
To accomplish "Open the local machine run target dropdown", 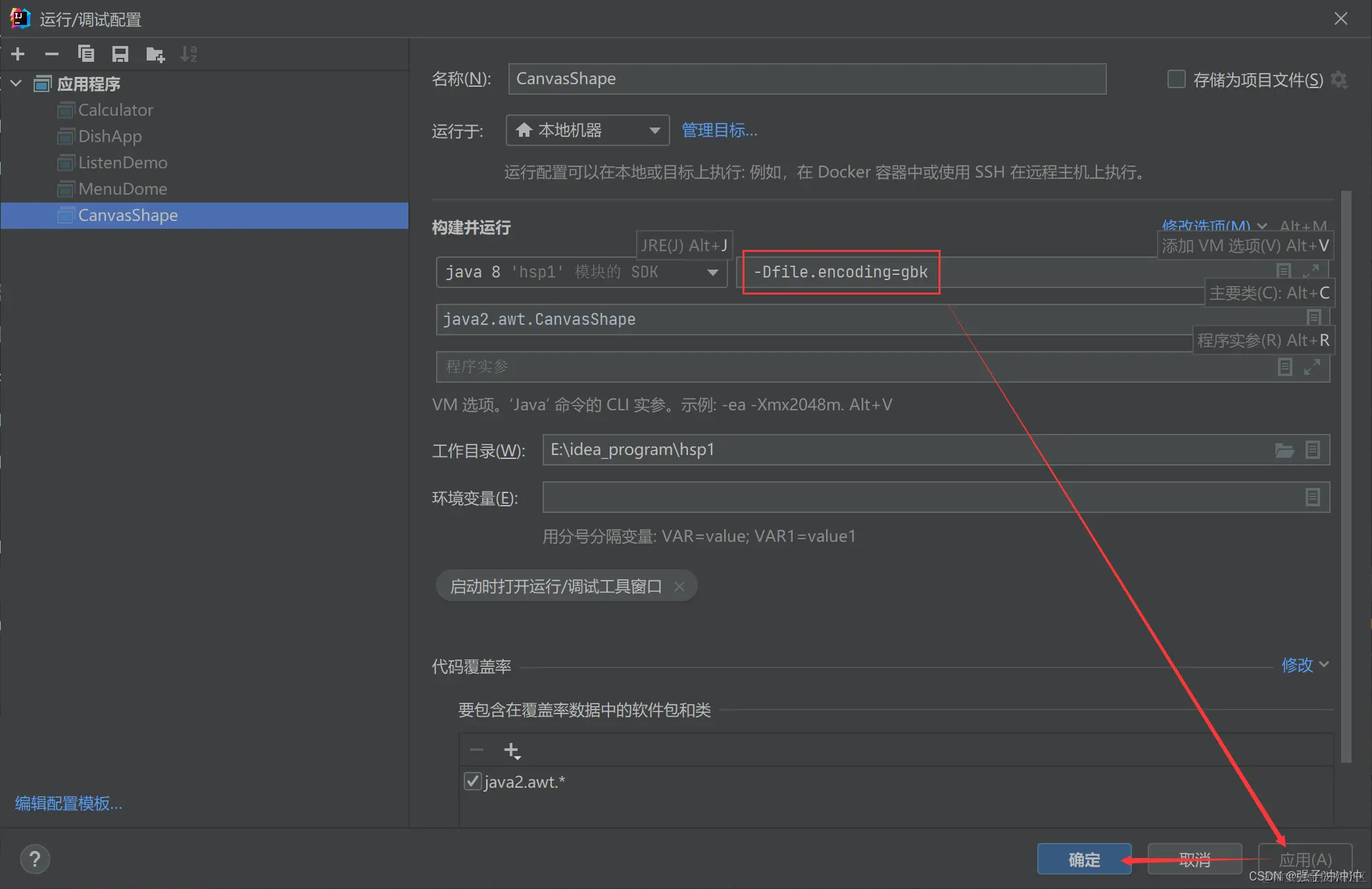I will point(587,130).
